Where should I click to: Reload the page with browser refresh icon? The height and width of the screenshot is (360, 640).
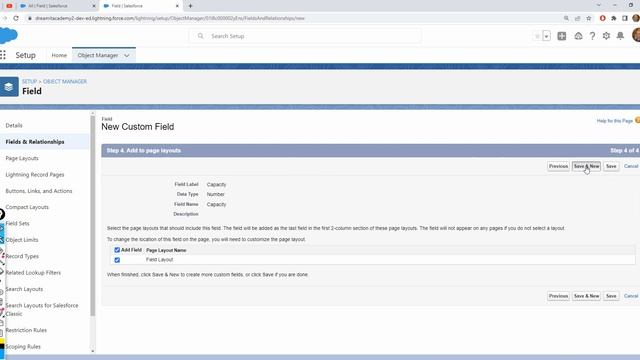point(16,18)
